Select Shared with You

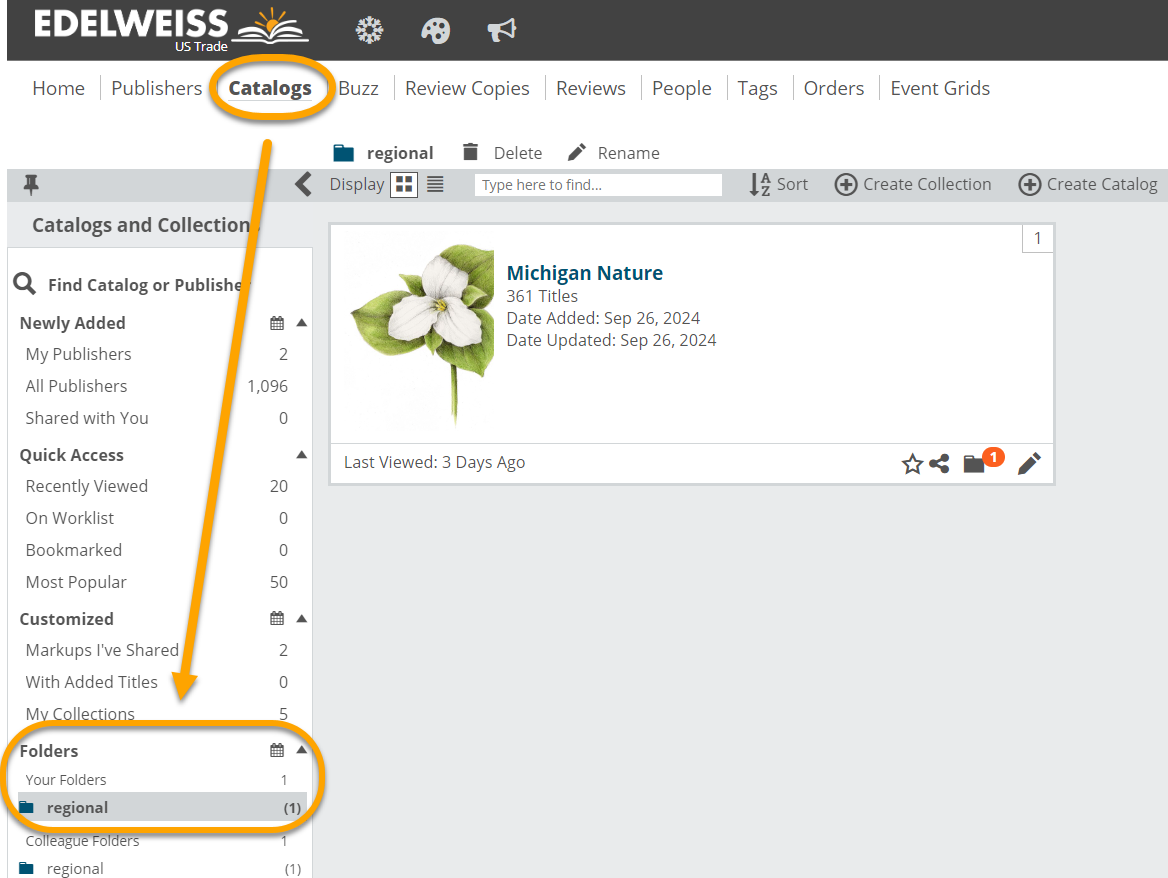[x=157, y=418]
